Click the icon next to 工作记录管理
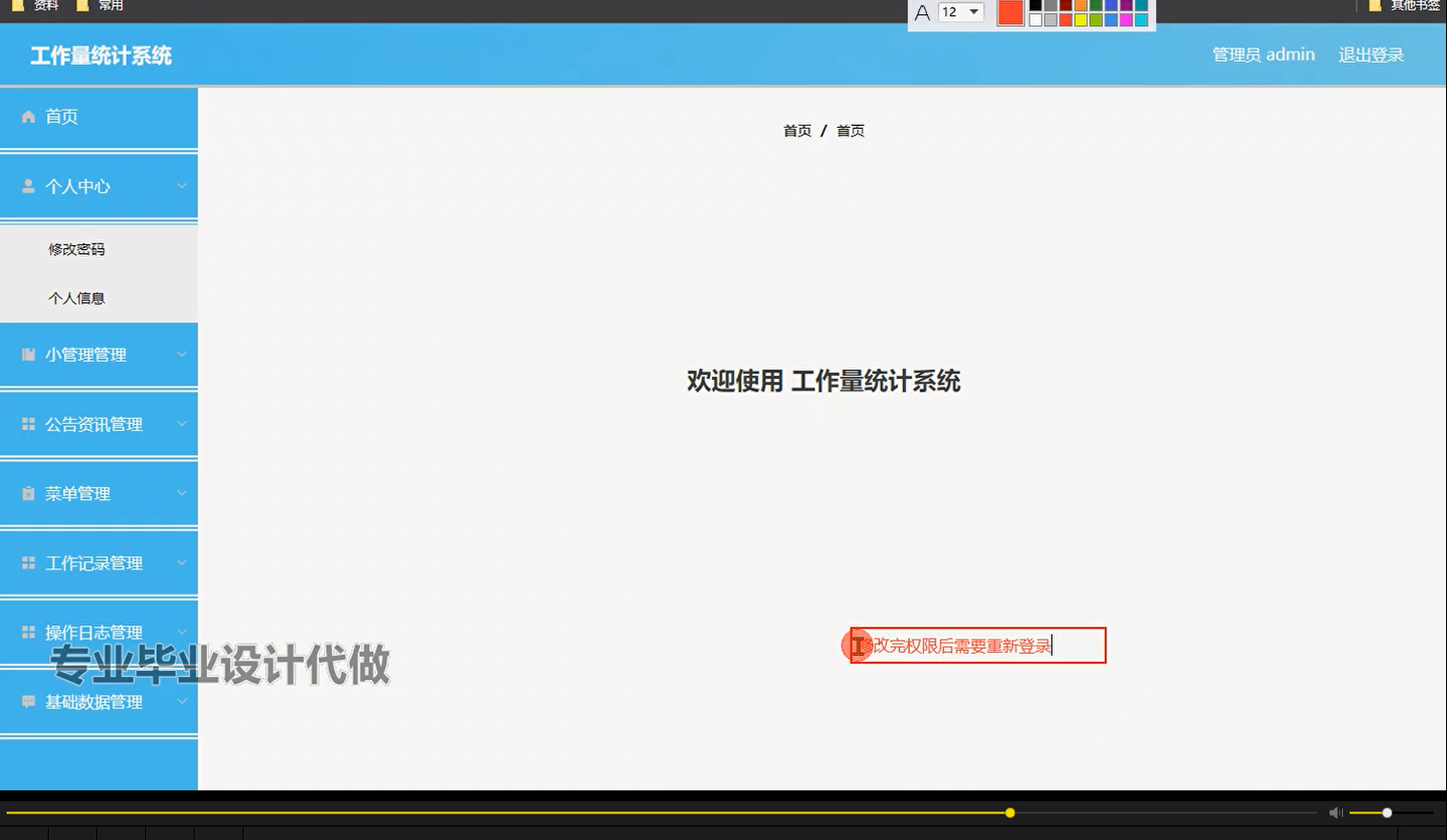Screen dimensions: 1447x840 click(28, 562)
